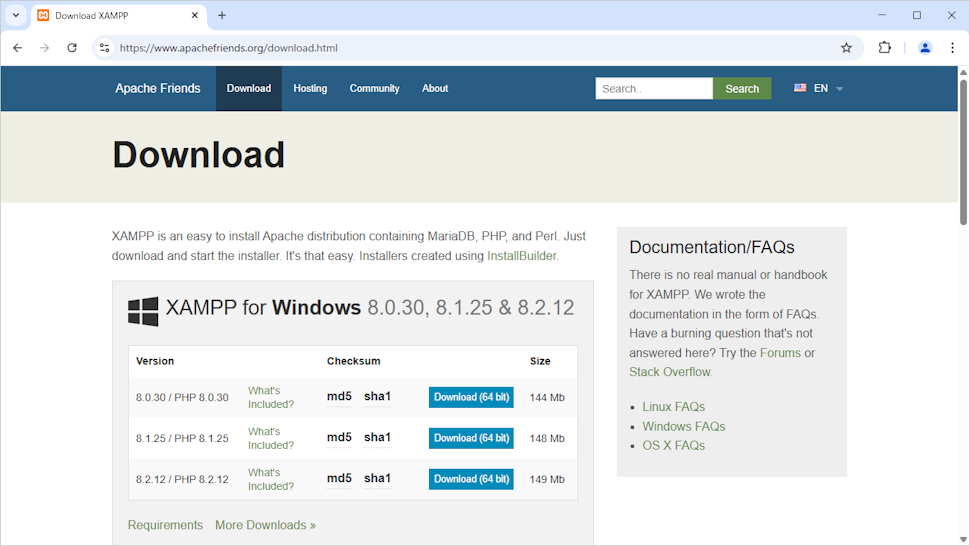The width and height of the screenshot is (970, 546).
Task: Click the Size column header
Action: pos(540,361)
